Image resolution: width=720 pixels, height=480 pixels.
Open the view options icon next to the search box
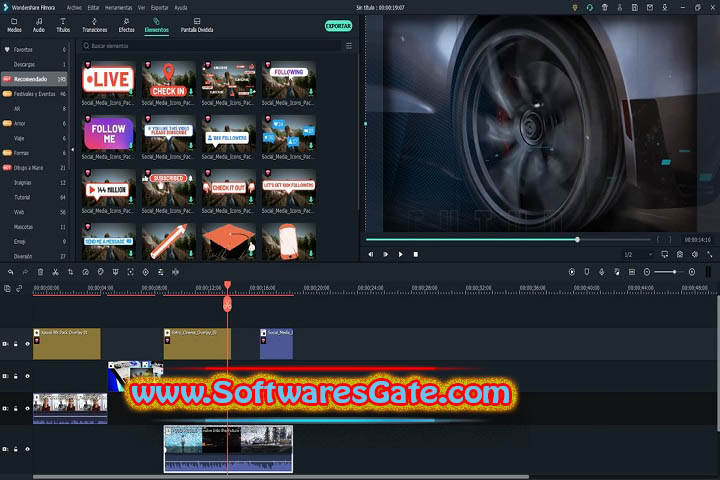point(349,45)
